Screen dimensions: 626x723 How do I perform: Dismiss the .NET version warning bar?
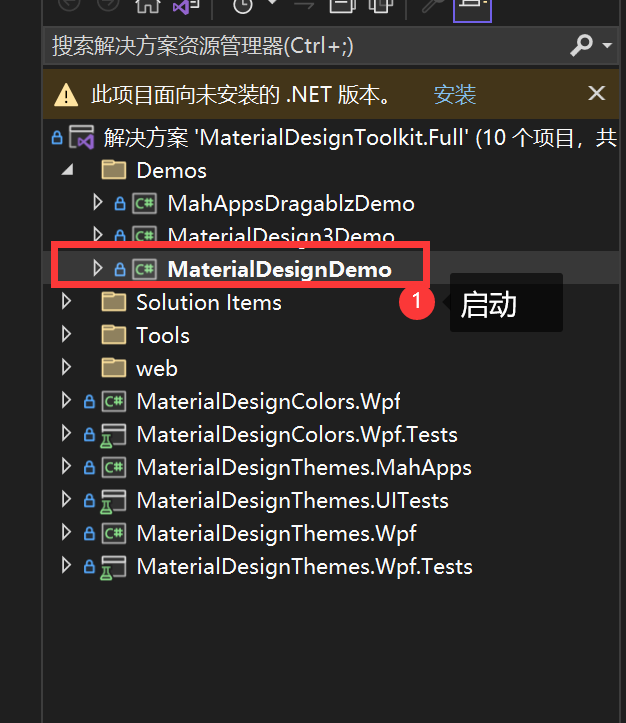coord(596,94)
